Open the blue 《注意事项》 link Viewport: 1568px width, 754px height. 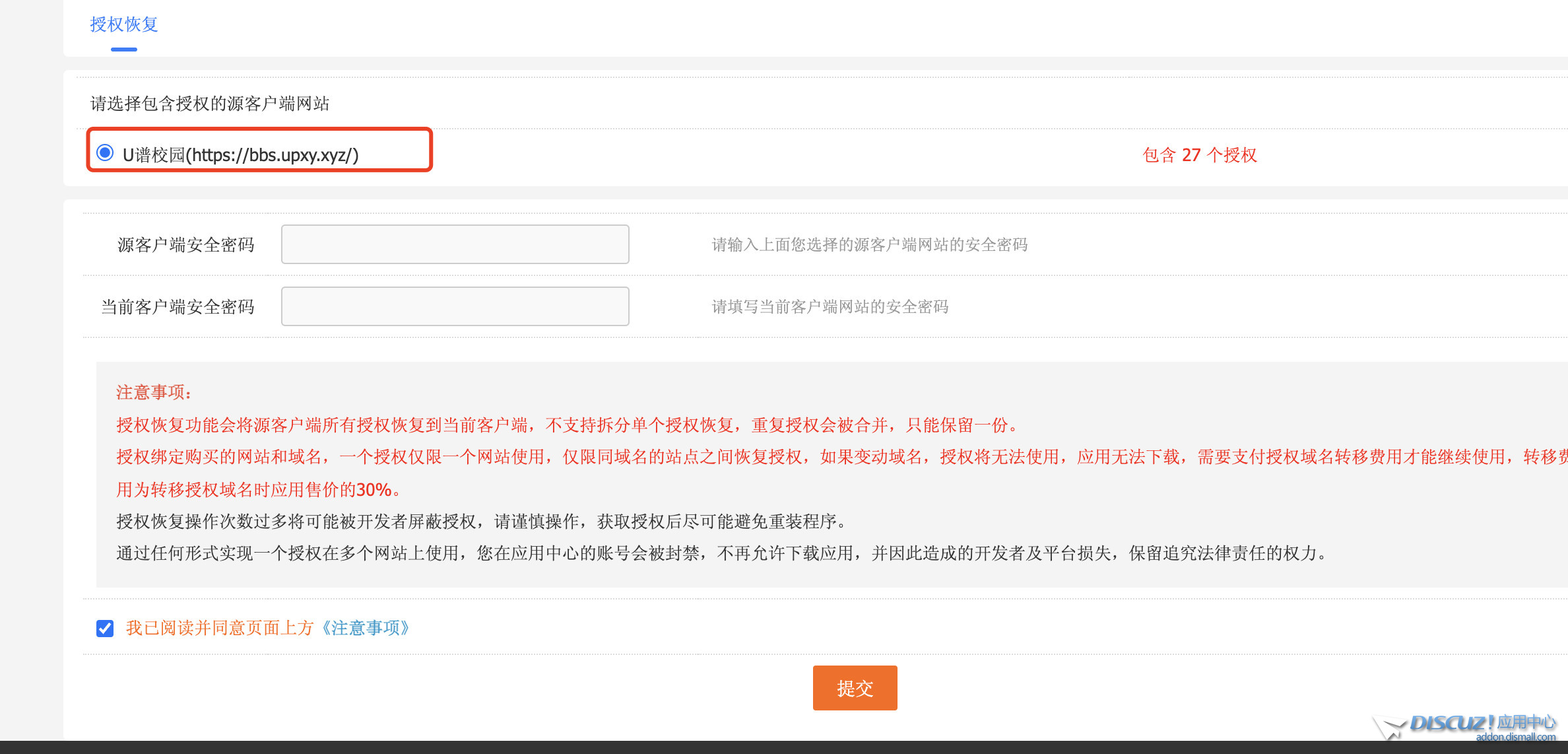pos(366,628)
